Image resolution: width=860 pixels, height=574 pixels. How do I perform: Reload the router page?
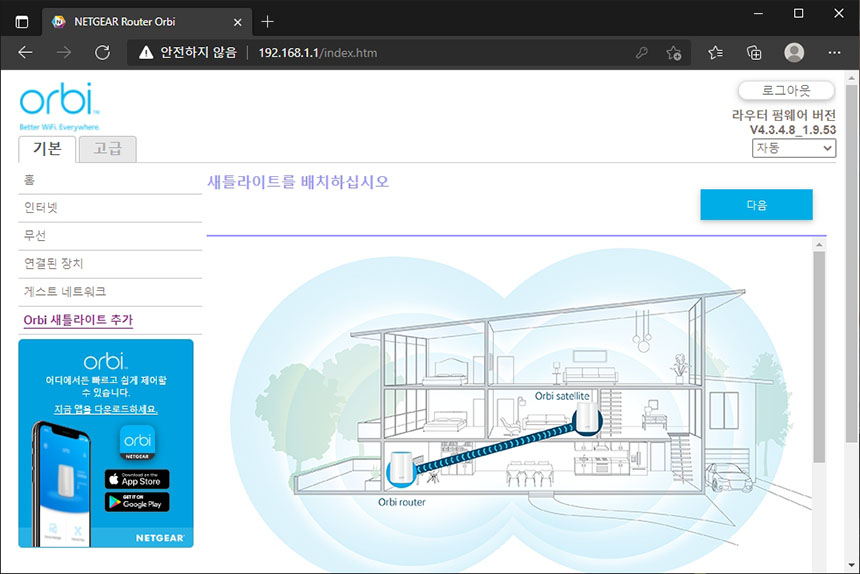(x=103, y=53)
